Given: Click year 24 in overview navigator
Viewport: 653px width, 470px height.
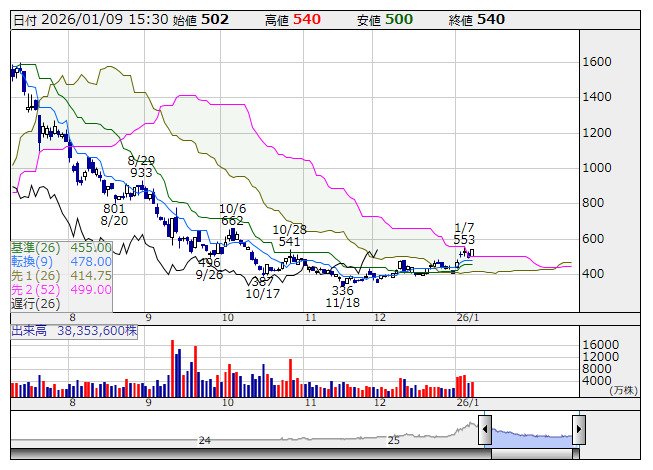Looking at the screenshot, I should (x=204, y=440).
